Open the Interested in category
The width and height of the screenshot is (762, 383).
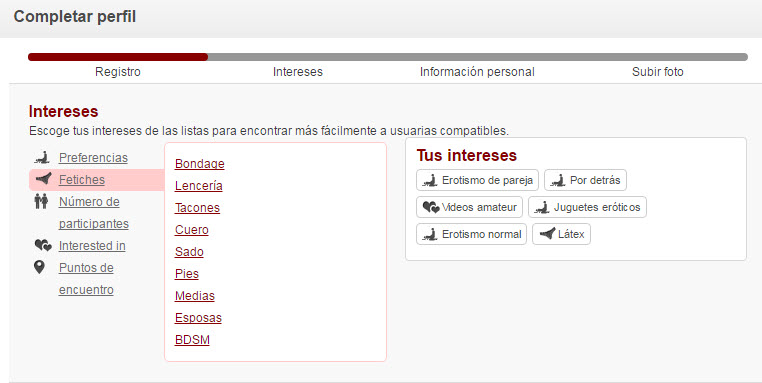point(92,246)
